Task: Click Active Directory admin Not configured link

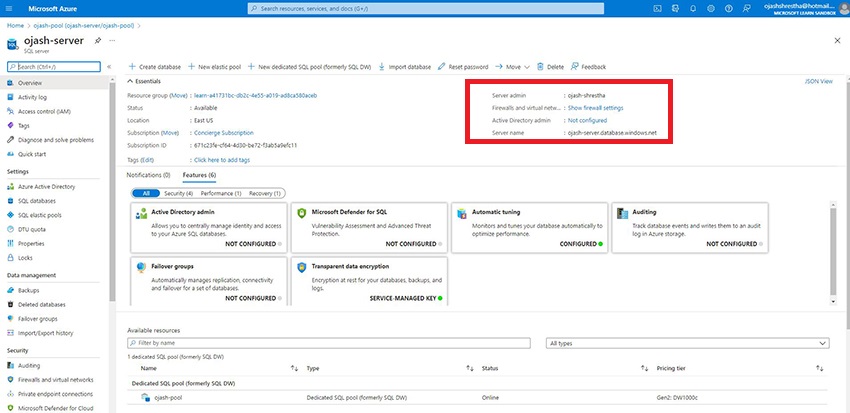Action: (x=588, y=120)
